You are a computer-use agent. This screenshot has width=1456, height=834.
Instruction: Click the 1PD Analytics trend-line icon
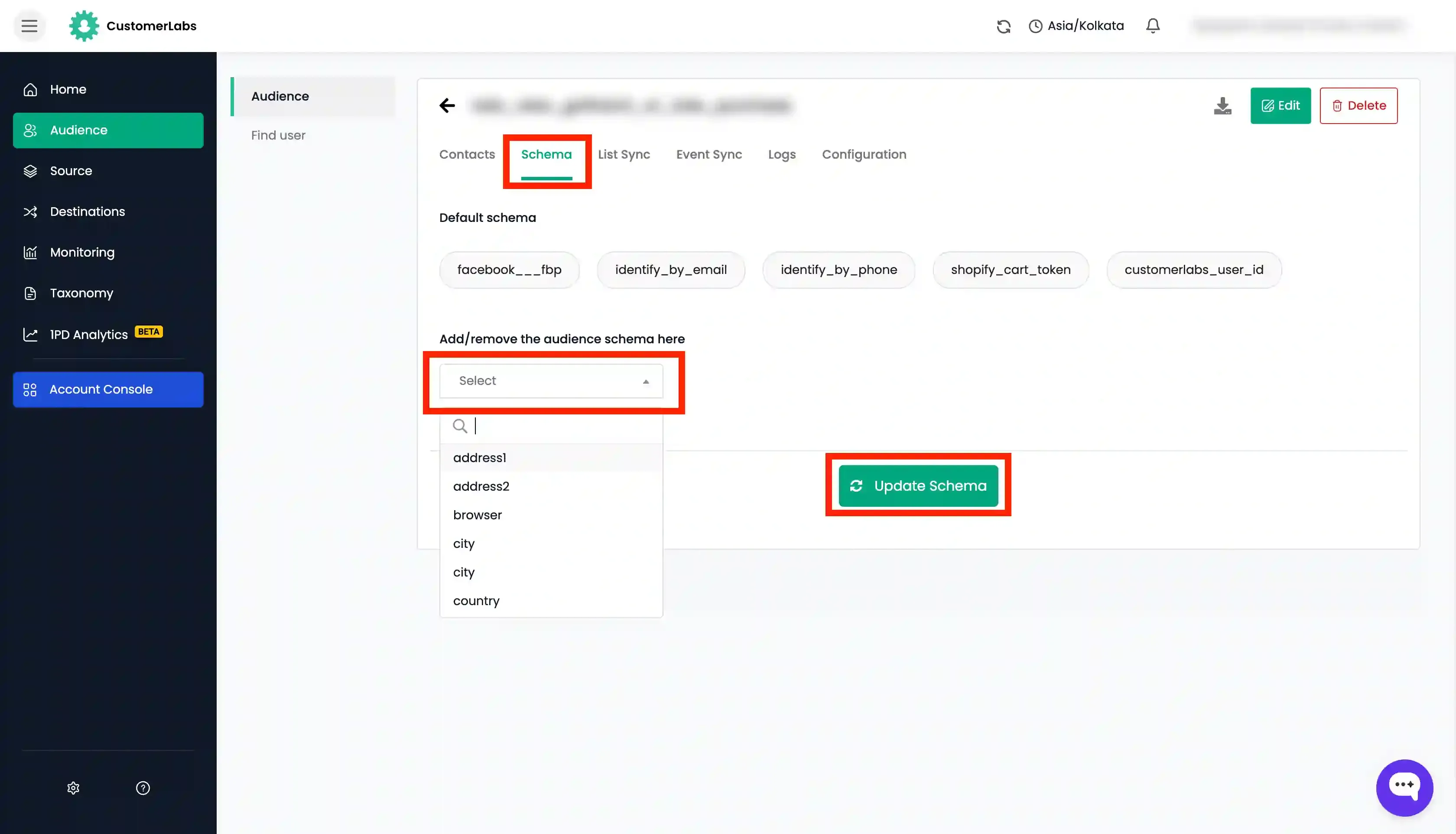(30, 335)
